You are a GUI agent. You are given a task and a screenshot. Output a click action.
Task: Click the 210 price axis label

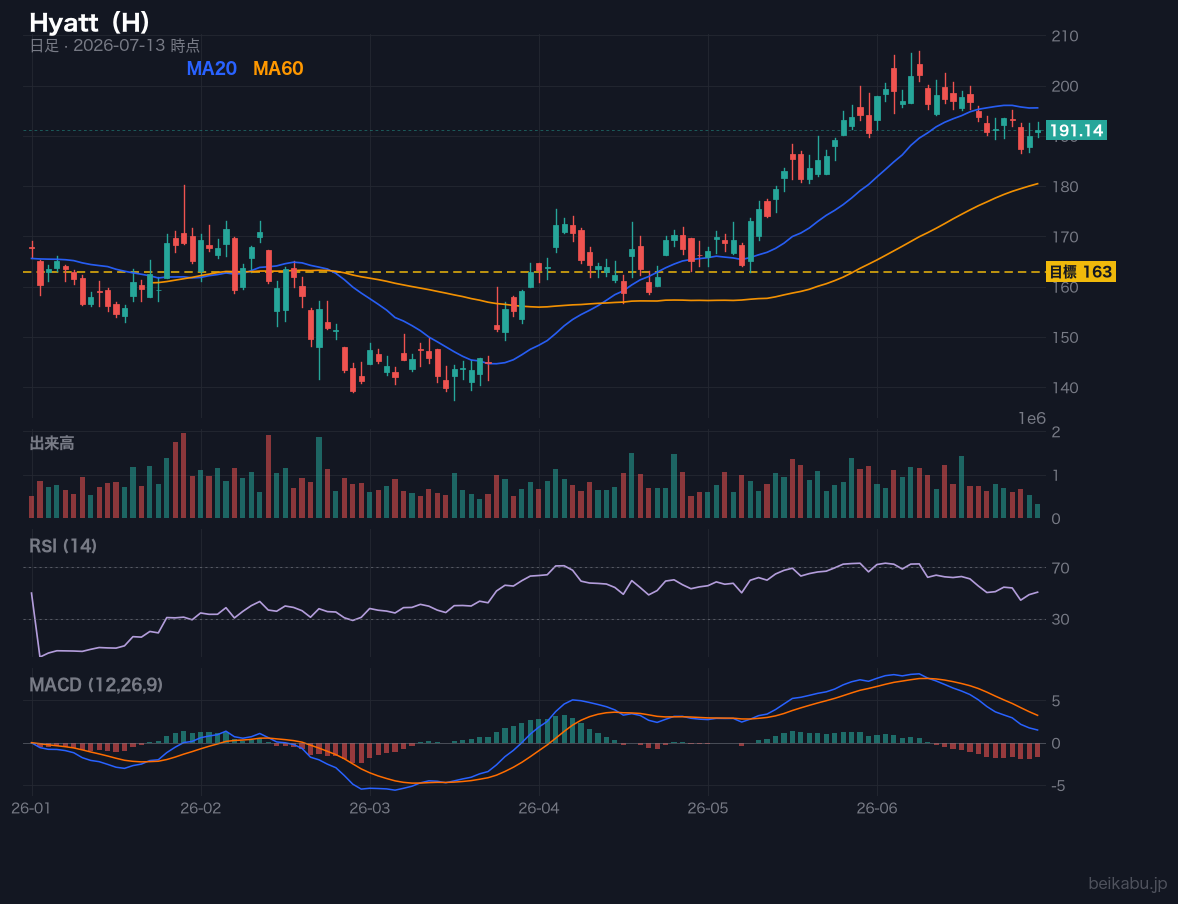pos(1065,36)
